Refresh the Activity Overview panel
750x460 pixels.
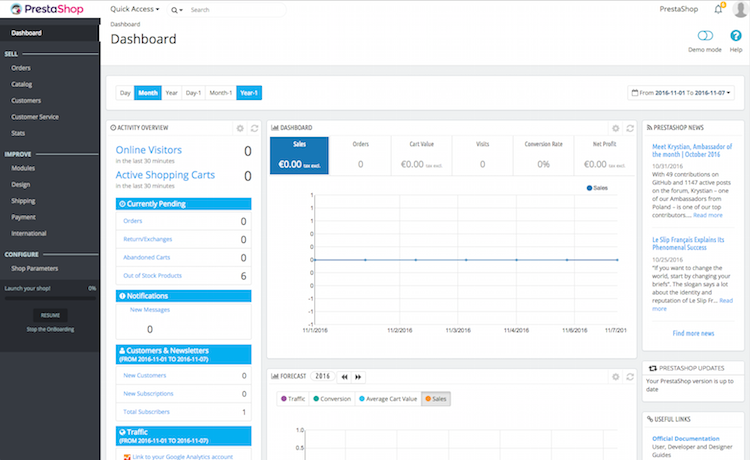tap(254, 128)
